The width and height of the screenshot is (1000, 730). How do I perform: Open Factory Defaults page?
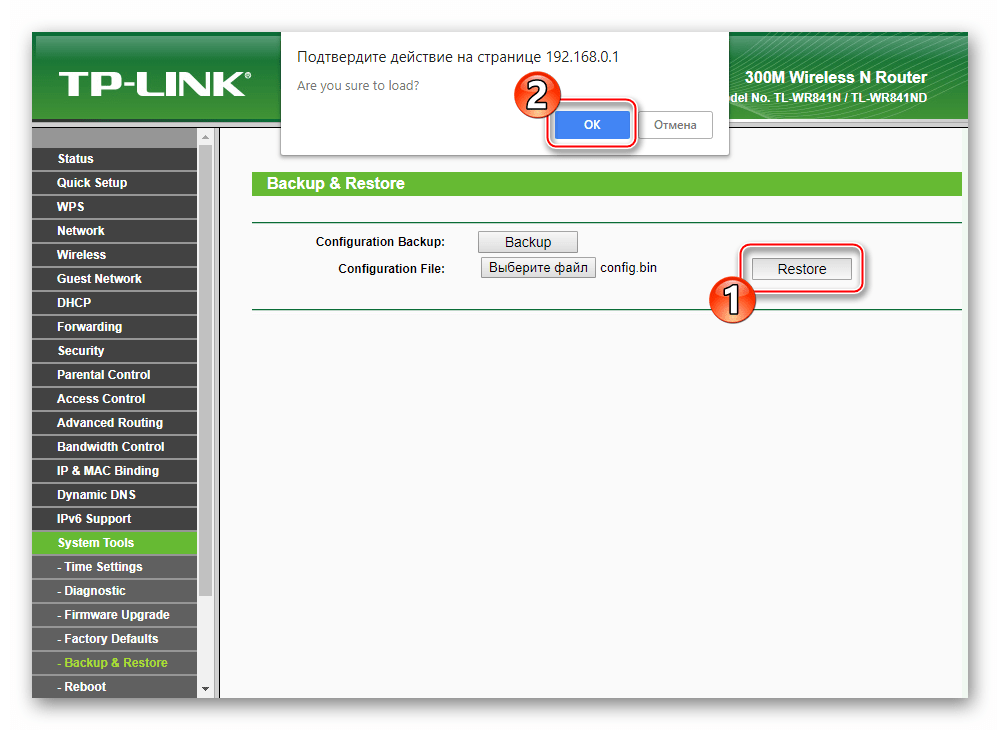[114, 639]
